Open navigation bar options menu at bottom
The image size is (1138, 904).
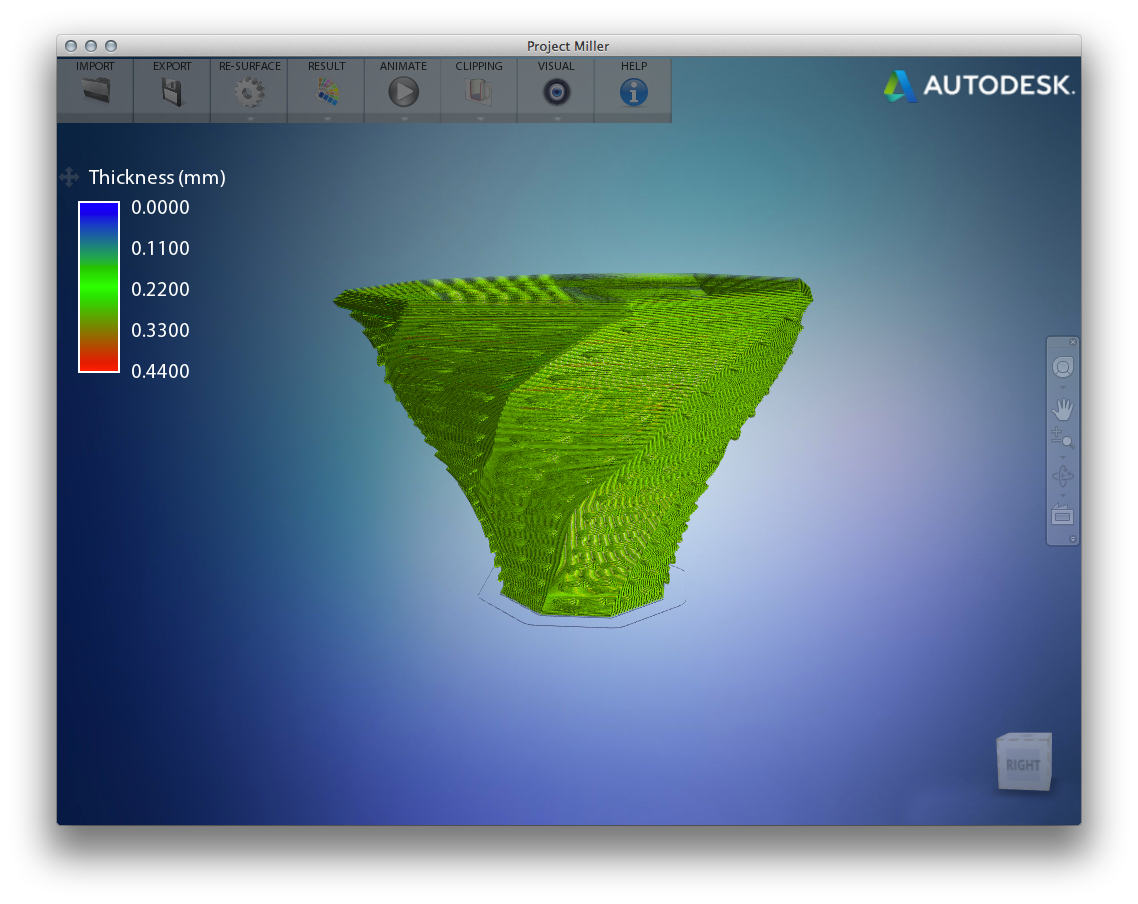coord(1073,539)
